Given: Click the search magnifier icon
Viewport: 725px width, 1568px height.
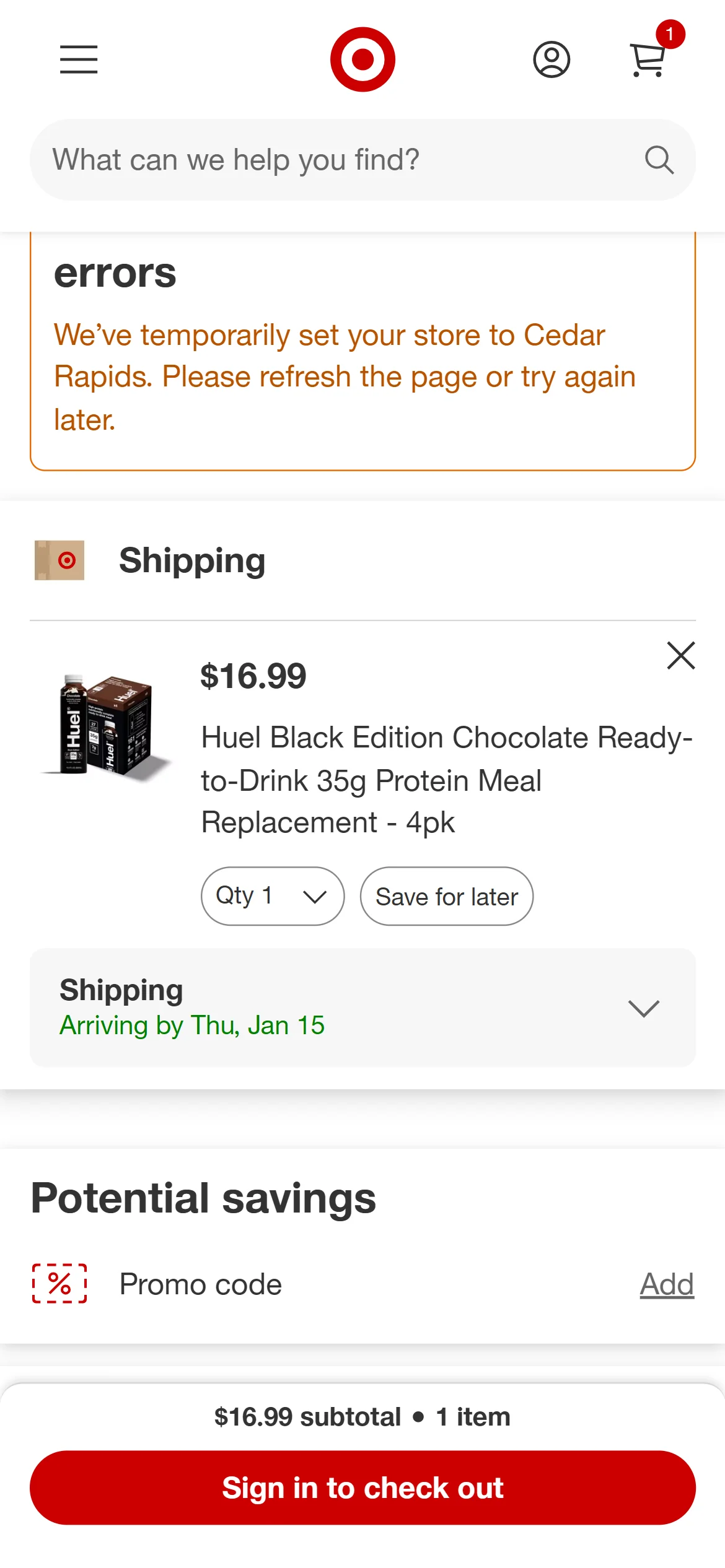Looking at the screenshot, I should tap(659, 160).
